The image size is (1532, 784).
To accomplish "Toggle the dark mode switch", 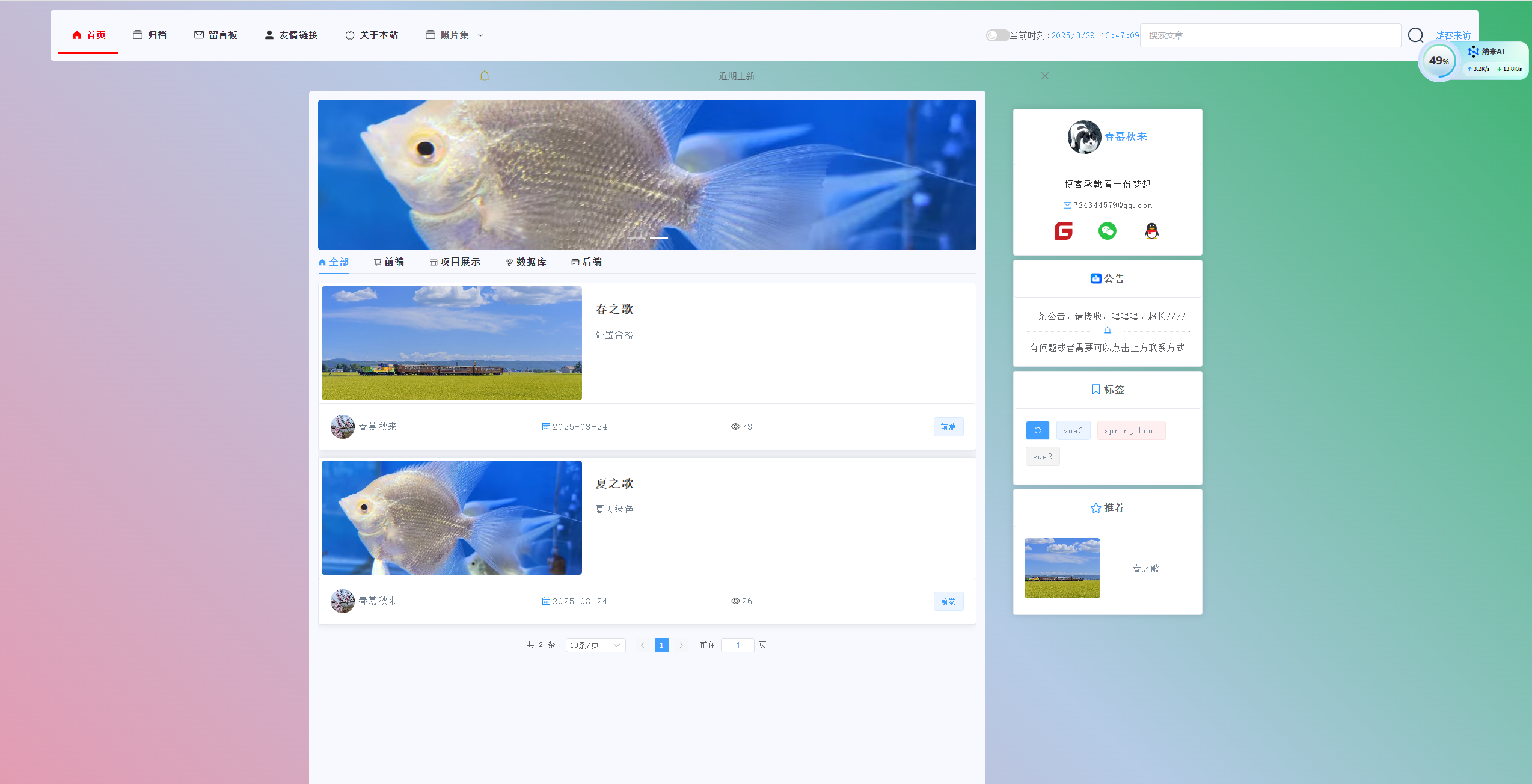I will pyautogui.click(x=997, y=35).
